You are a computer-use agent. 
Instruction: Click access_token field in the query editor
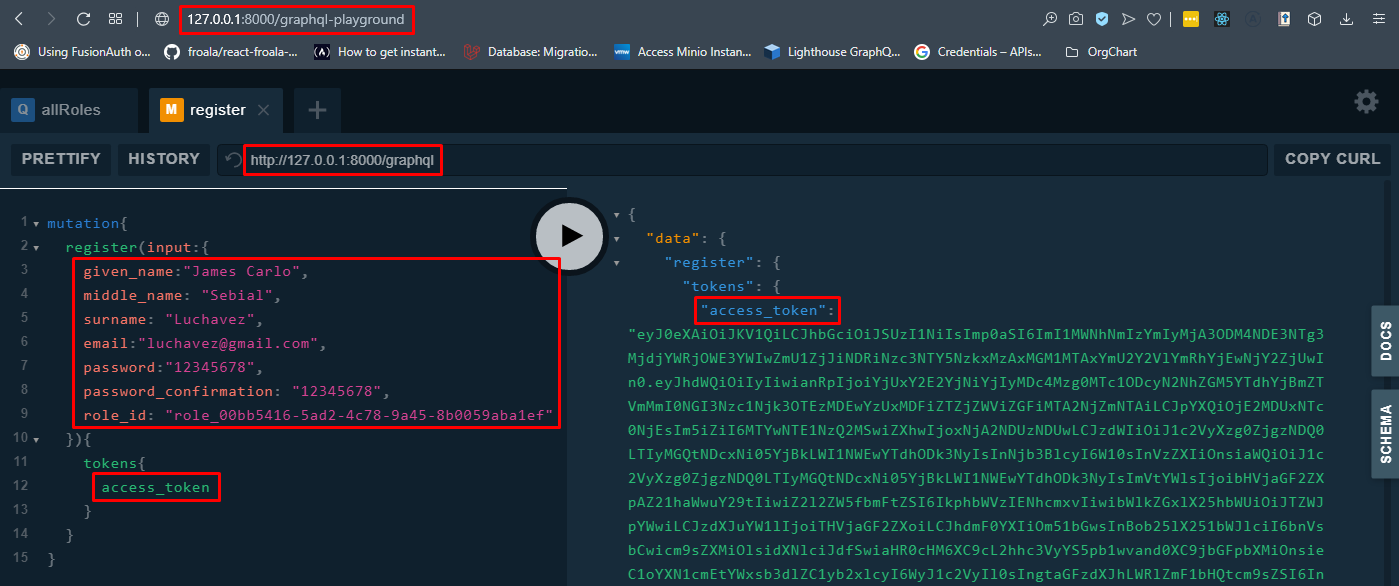coord(156,487)
